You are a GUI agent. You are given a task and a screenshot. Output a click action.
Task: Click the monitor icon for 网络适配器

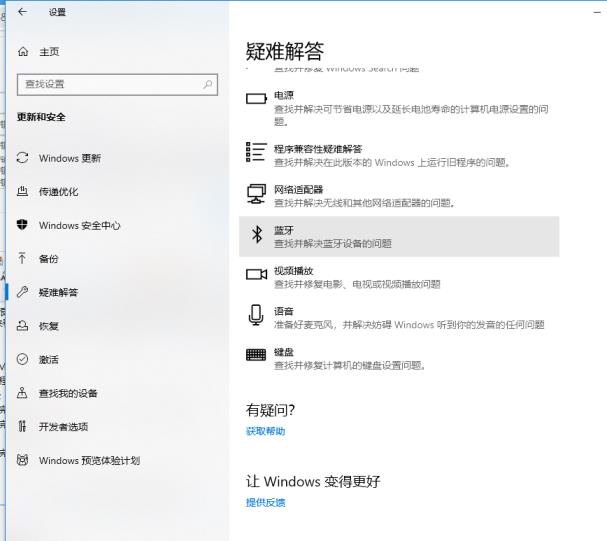click(x=256, y=194)
